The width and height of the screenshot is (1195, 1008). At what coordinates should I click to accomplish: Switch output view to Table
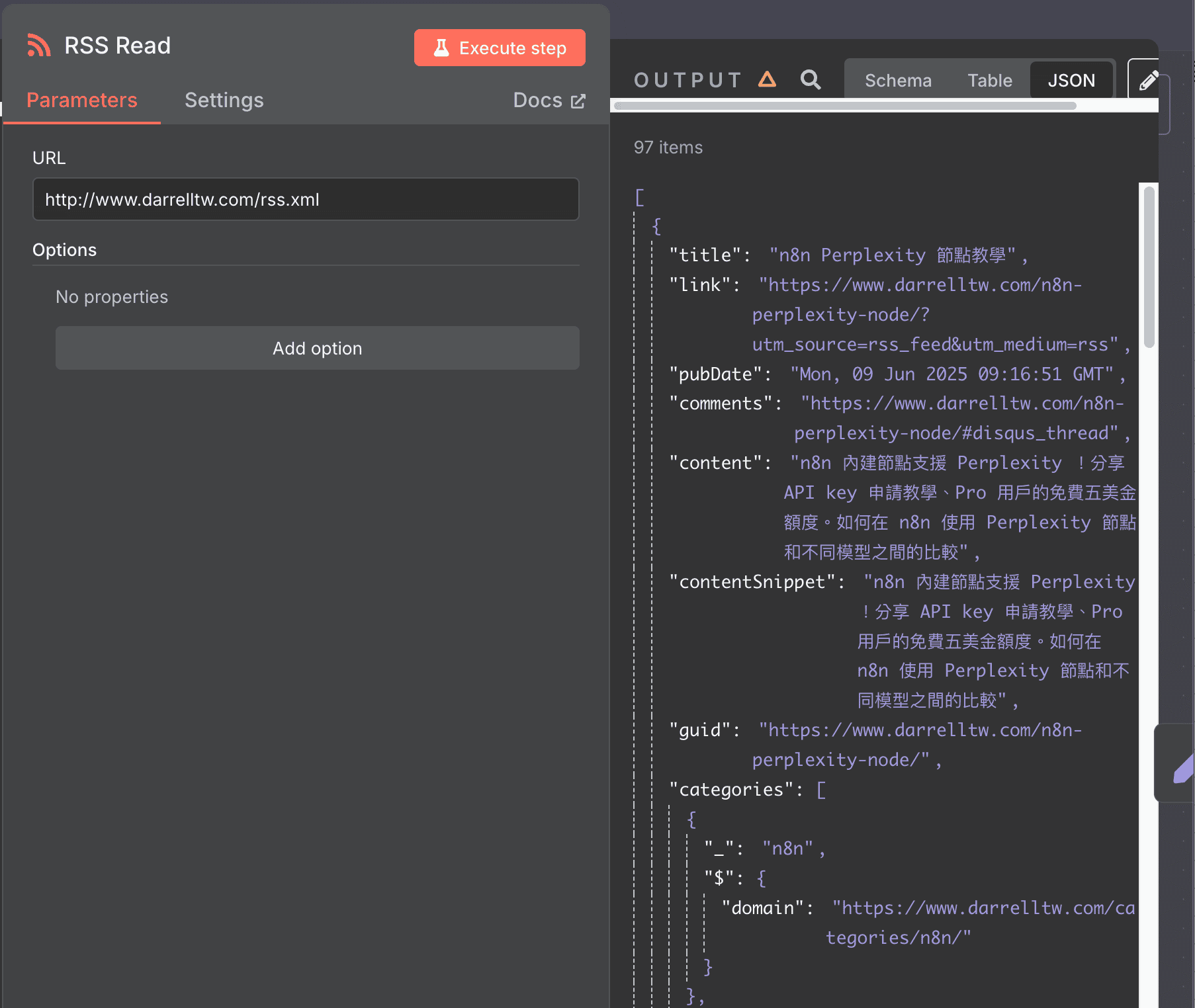click(989, 79)
